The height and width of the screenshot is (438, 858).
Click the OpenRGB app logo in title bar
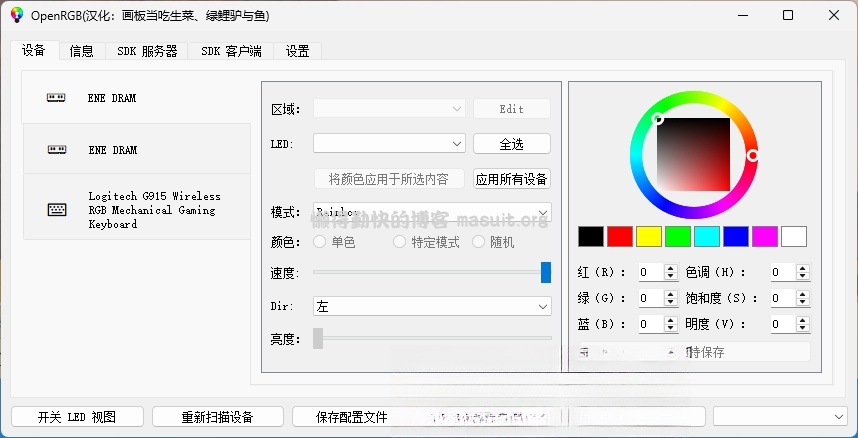17,15
